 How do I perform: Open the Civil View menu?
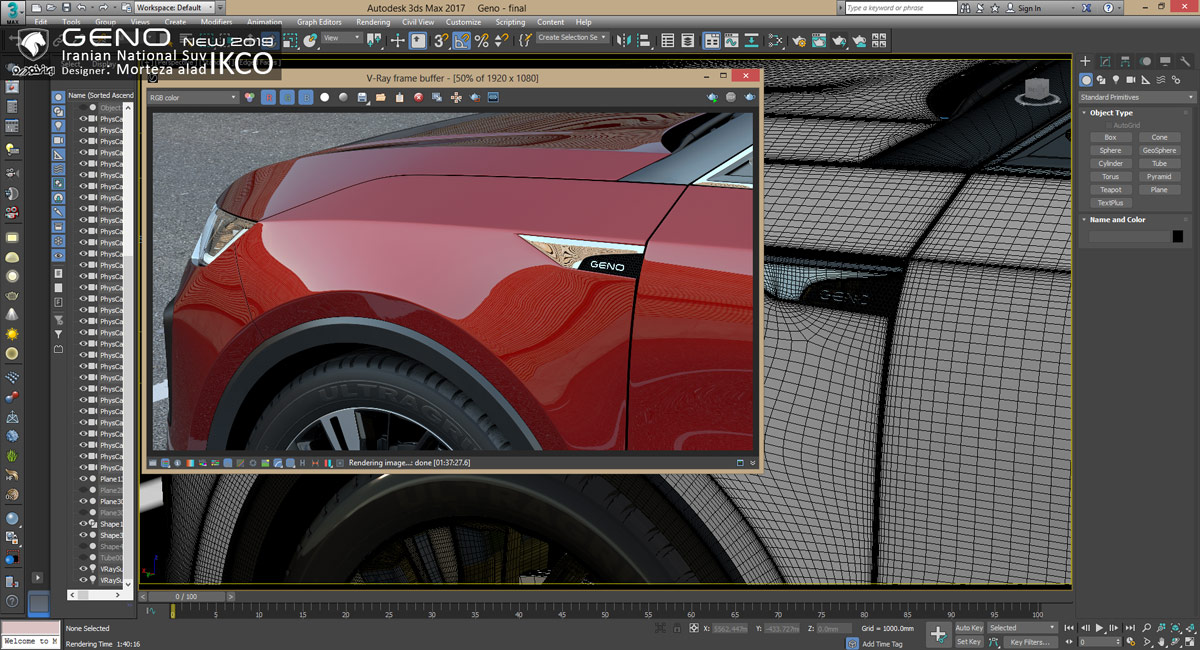click(x=418, y=22)
